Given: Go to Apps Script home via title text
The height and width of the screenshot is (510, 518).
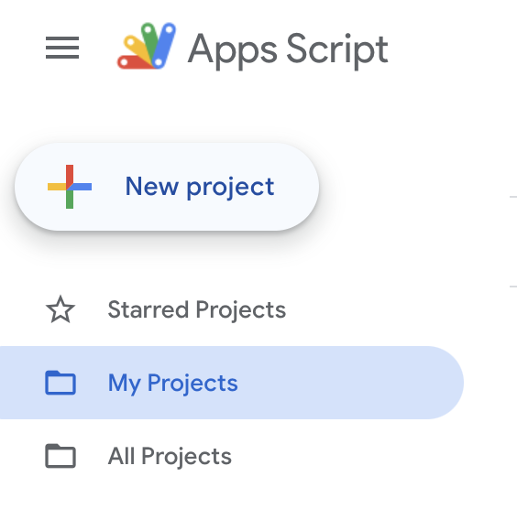Looking at the screenshot, I should pos(288,50).
